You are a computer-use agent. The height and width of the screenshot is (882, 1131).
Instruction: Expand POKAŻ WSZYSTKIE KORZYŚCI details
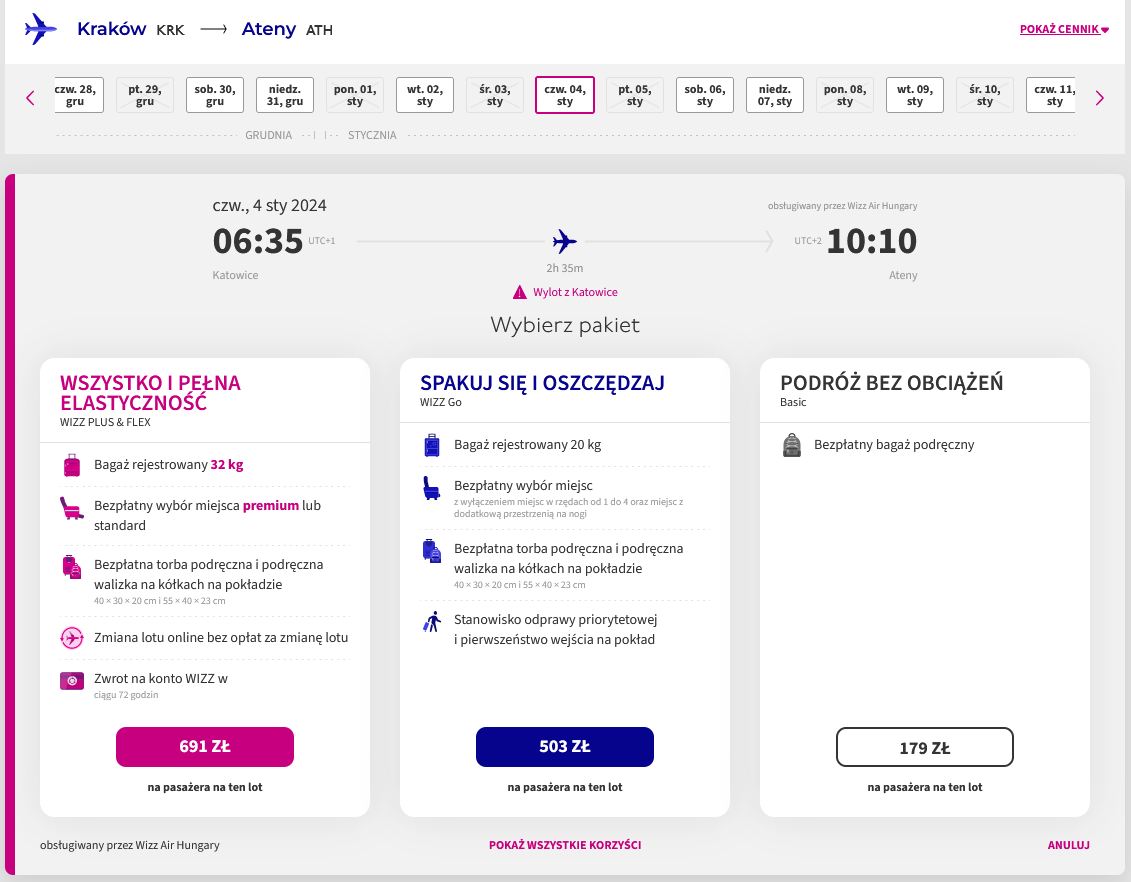pos(565,845)
